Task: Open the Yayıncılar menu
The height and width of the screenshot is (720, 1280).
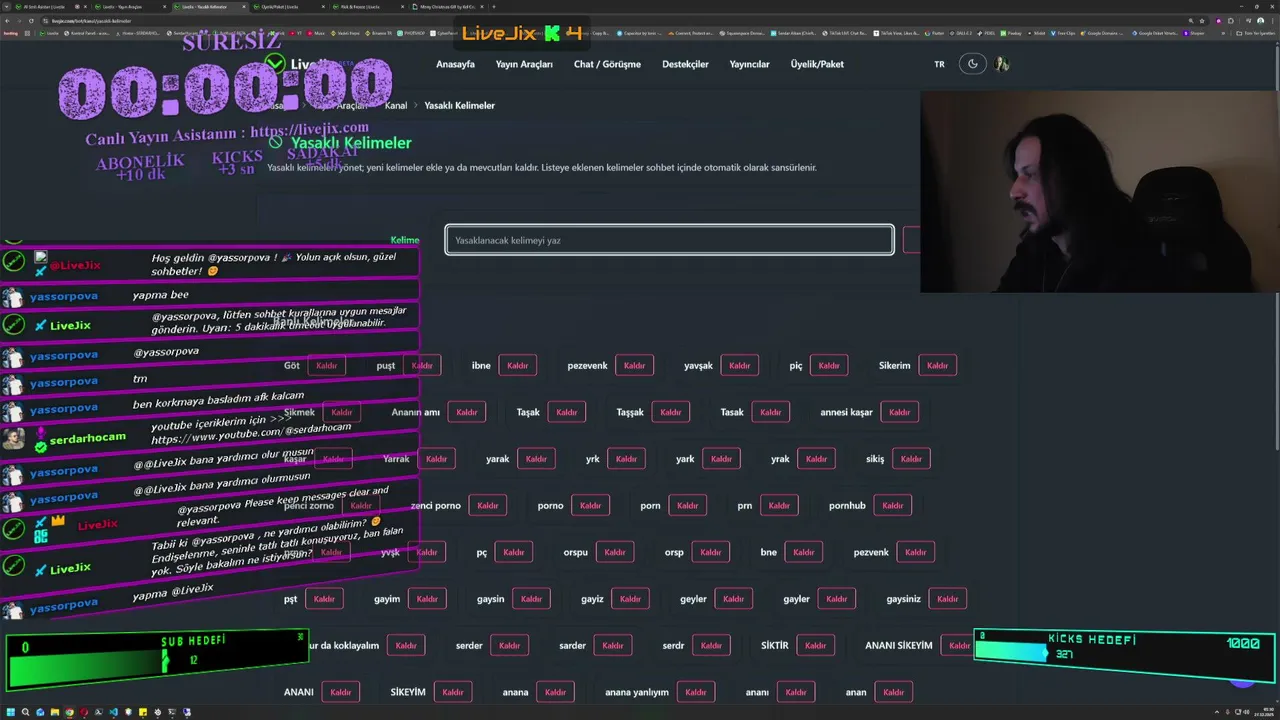Action: pos(749,64)
